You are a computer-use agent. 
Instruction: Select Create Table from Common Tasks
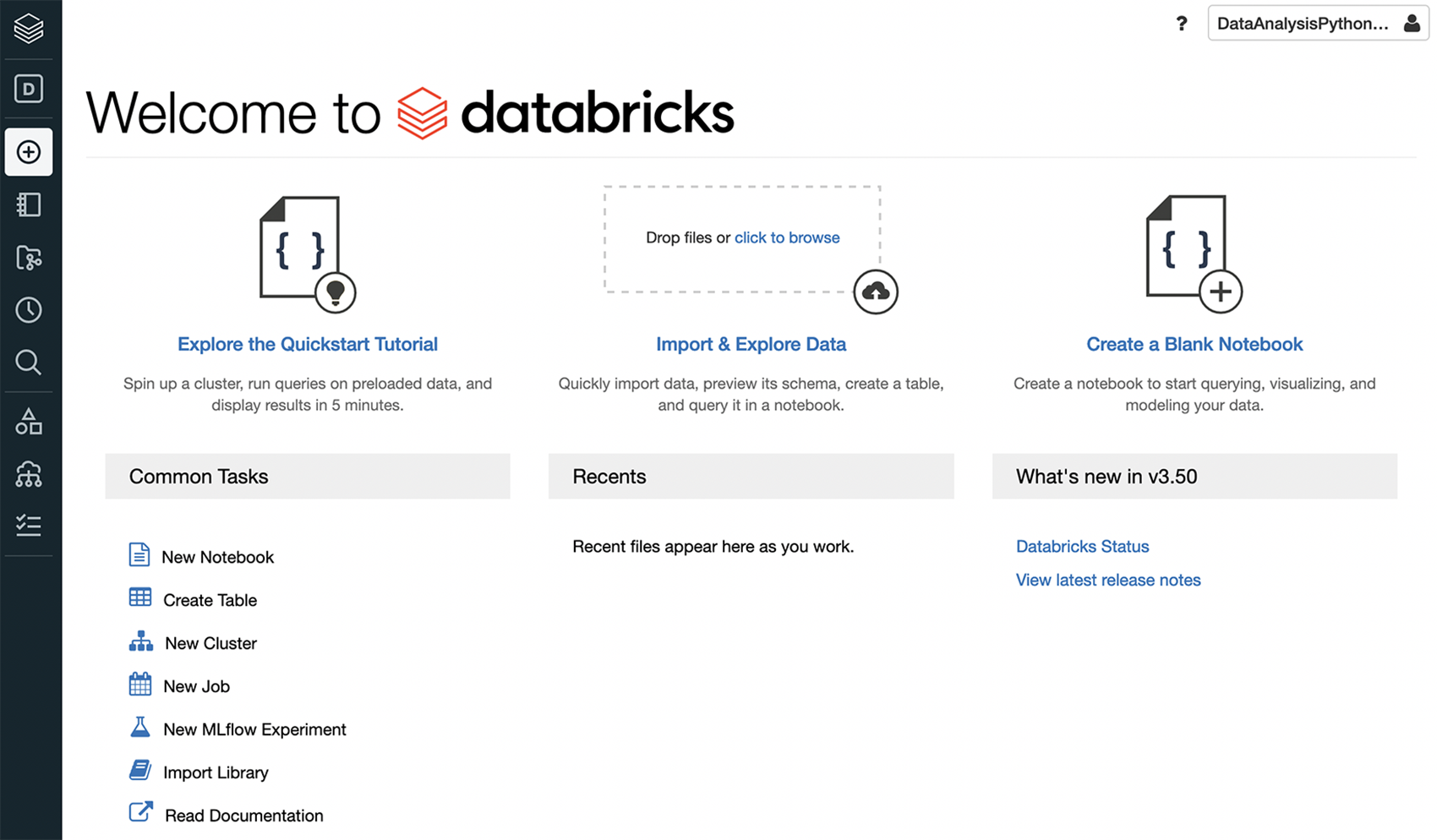[x=210, y=600]
